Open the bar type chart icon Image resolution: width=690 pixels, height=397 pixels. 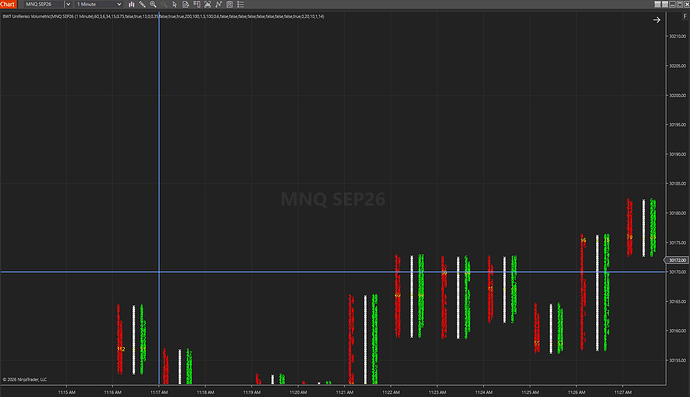(x=131, y=4)
